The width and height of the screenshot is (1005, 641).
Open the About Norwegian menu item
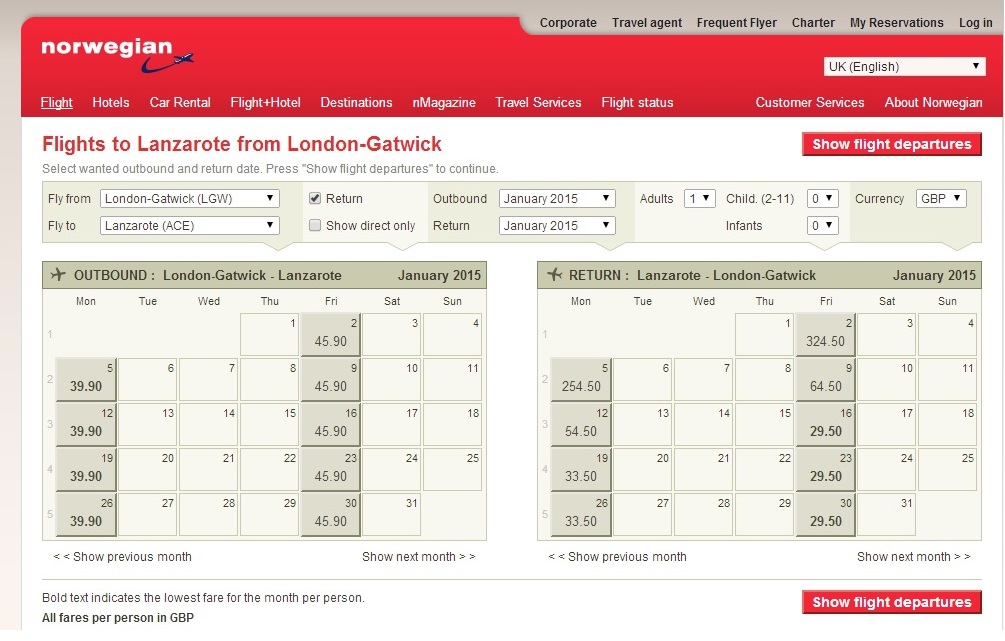933,103
